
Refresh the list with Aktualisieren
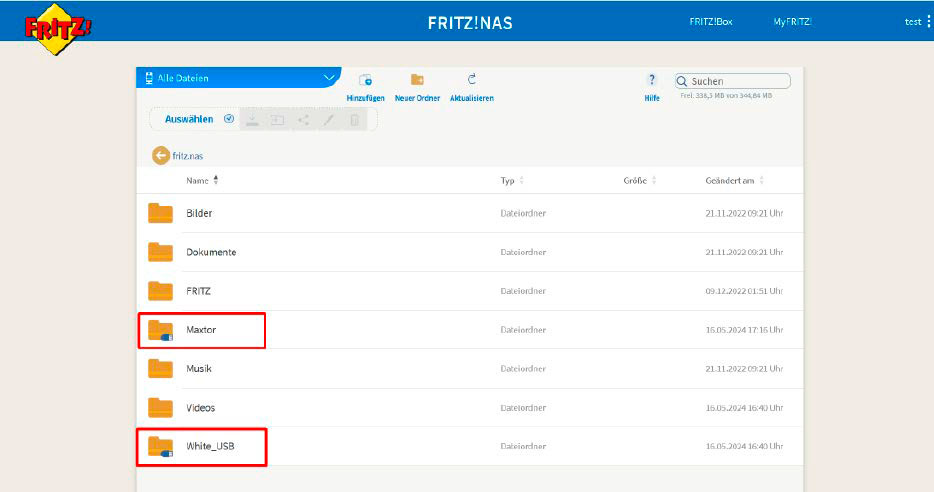pyautogui.click(x=472, y=80)
